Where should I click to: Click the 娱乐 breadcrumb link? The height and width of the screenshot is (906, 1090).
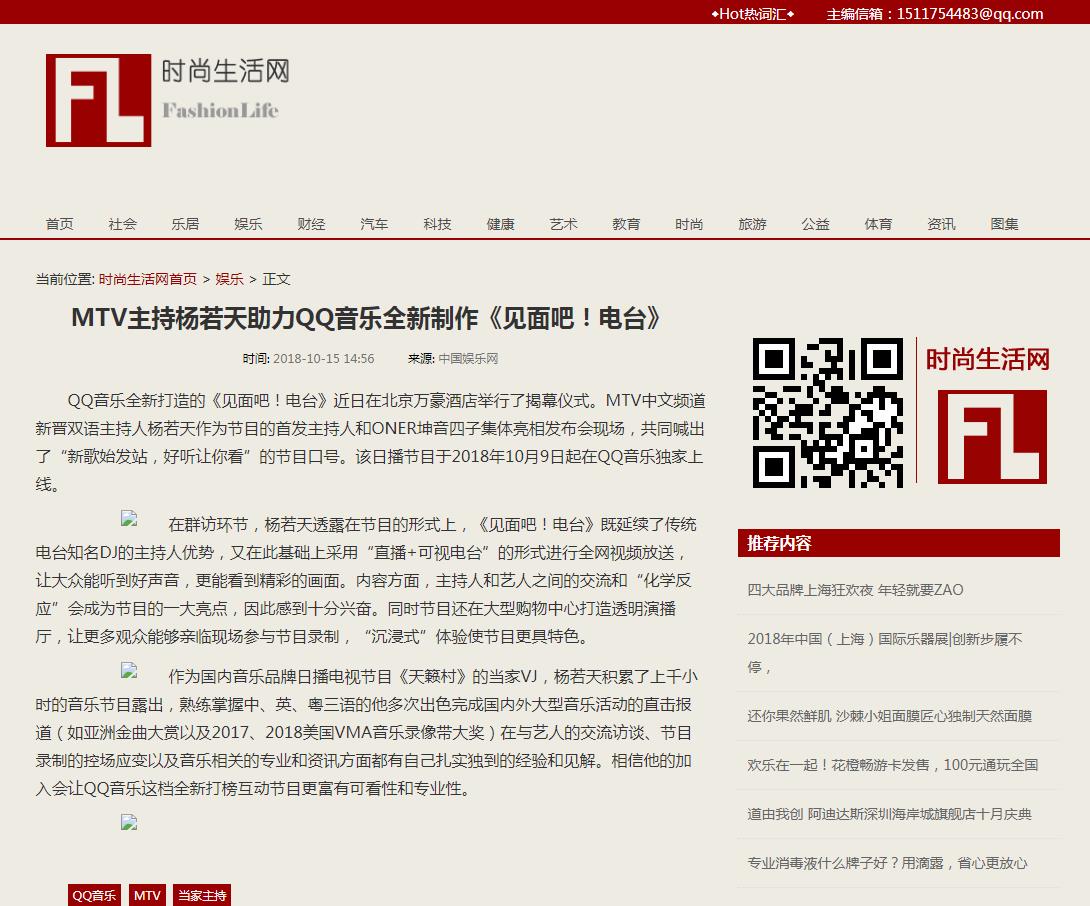[x=229, y=279]
